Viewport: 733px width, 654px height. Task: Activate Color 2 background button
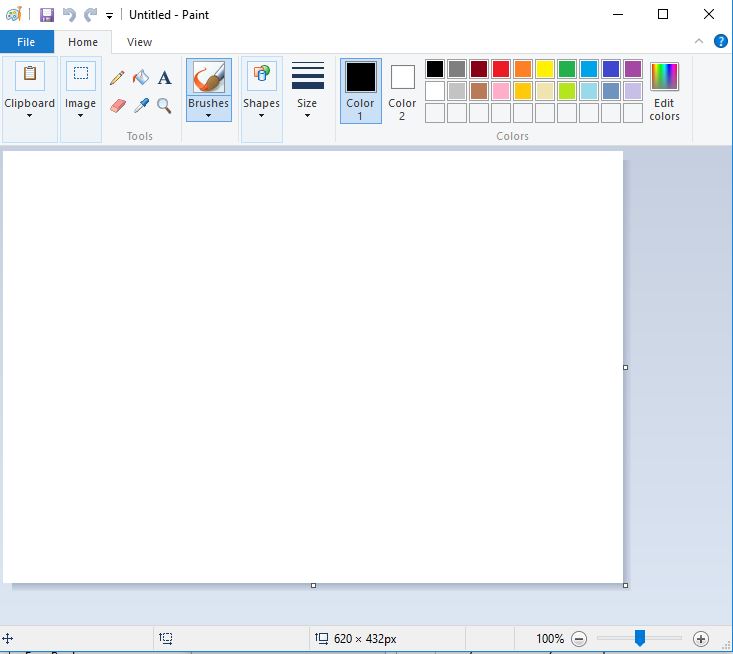pos(402,91)
